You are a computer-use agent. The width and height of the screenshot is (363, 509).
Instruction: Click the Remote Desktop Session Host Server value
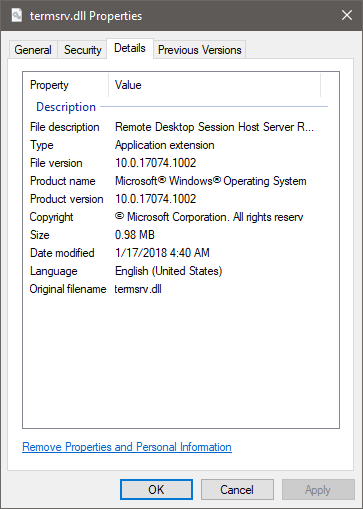pyautogui.click(x=214, y=127)
